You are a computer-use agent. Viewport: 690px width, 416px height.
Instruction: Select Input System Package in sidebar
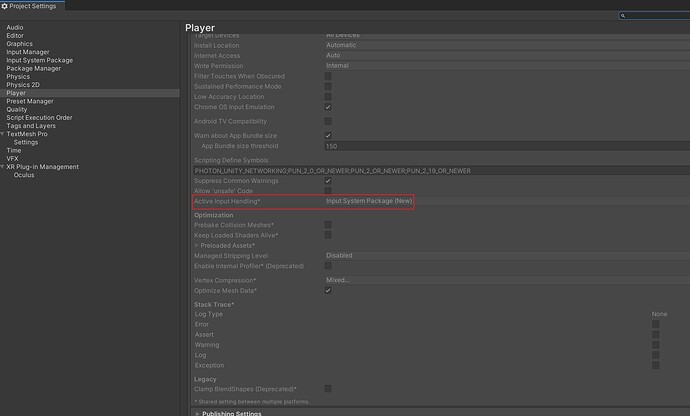(39, 60)
